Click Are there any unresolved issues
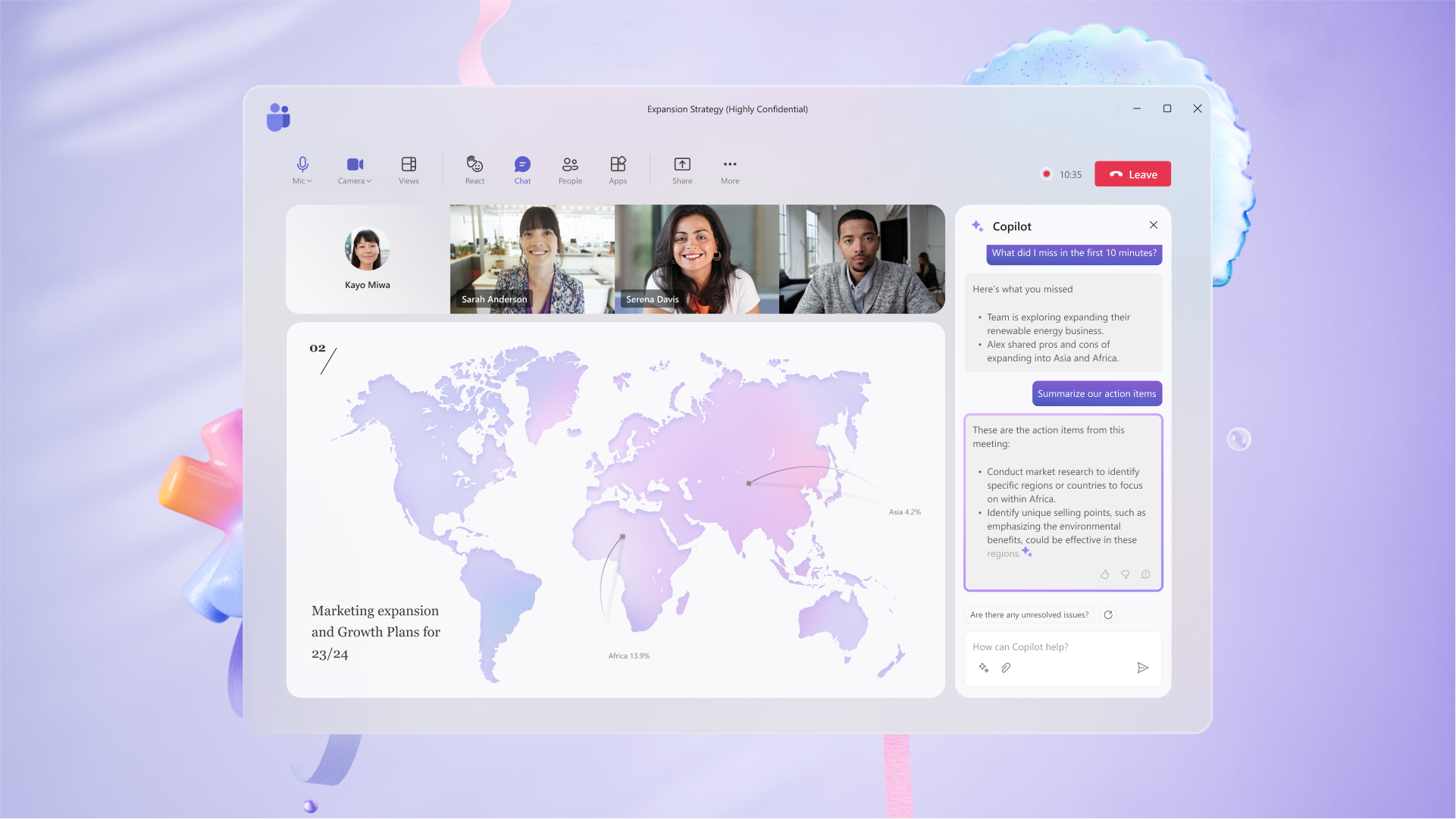 [x=1028, y=613]
